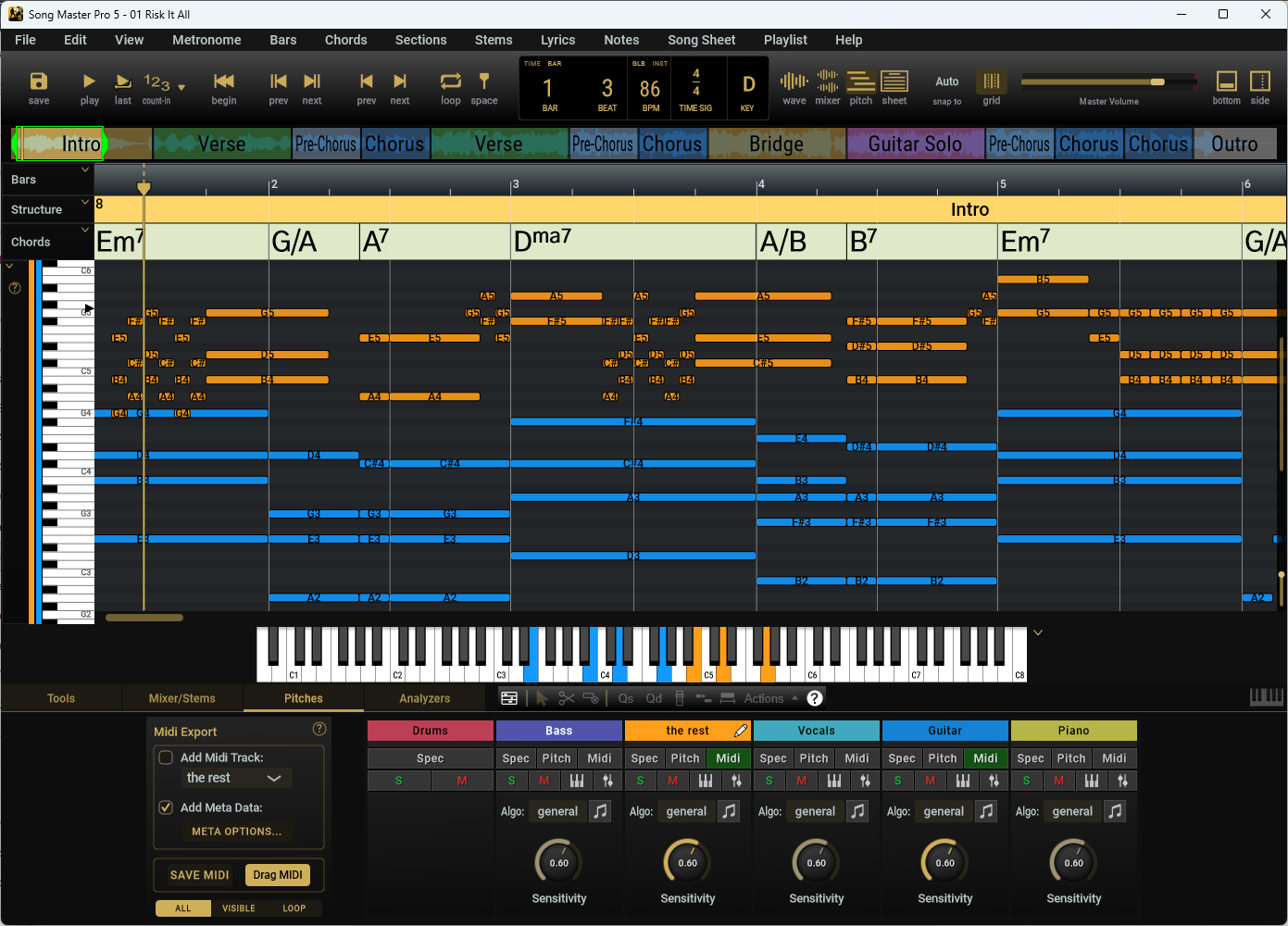This screenshot has width=1288, height=926.
Task: Open the mixer icon
Action: click(828, 81)
